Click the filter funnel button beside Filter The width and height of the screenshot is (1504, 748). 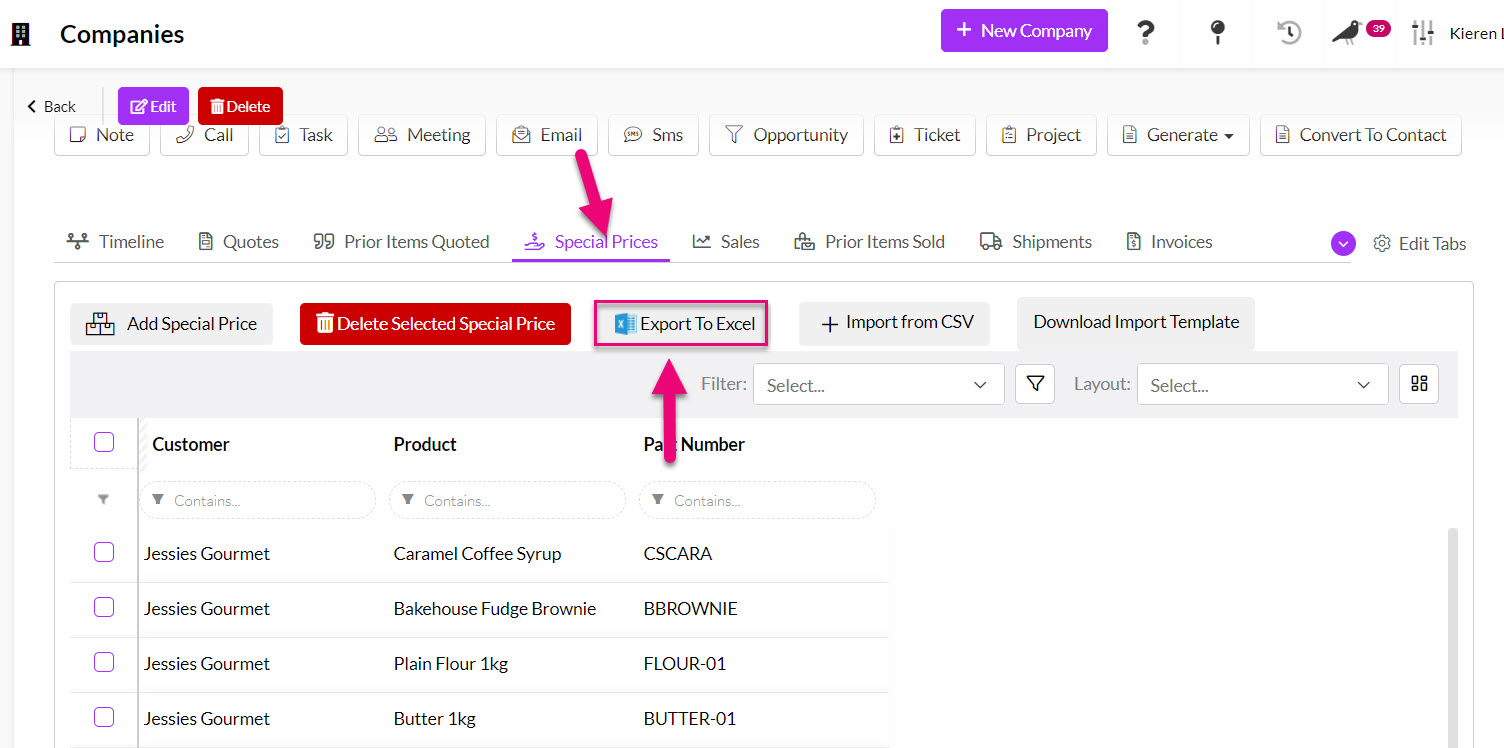pyautogui.click(x=1035, y=384)
